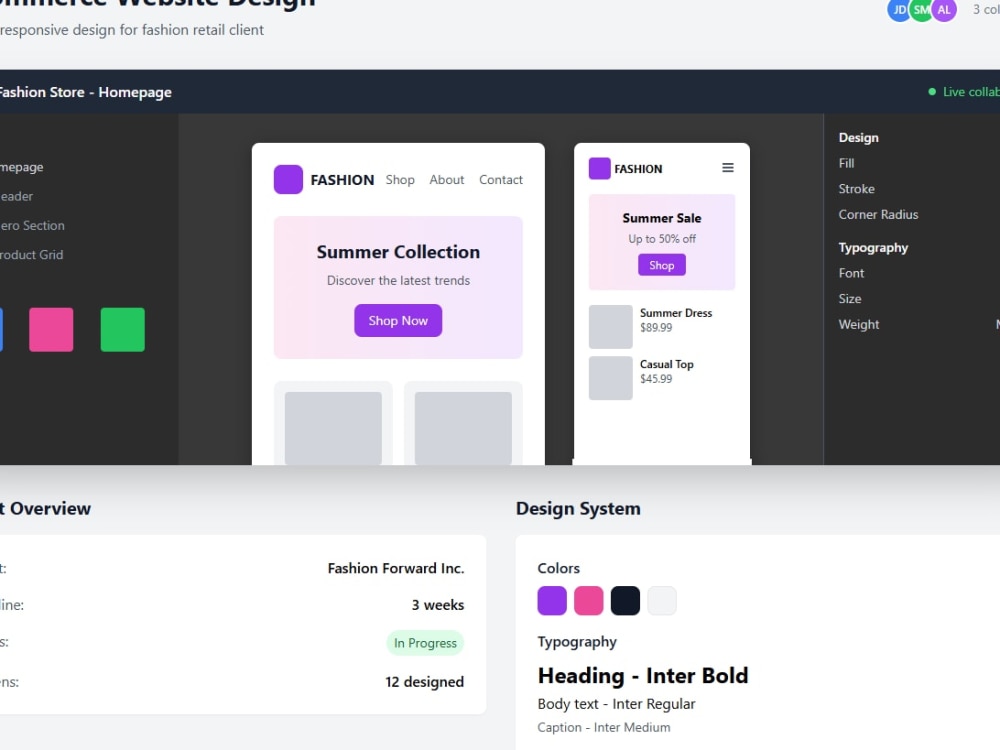
Task: Click the Colors label in Design System
Action: (559, 568)
